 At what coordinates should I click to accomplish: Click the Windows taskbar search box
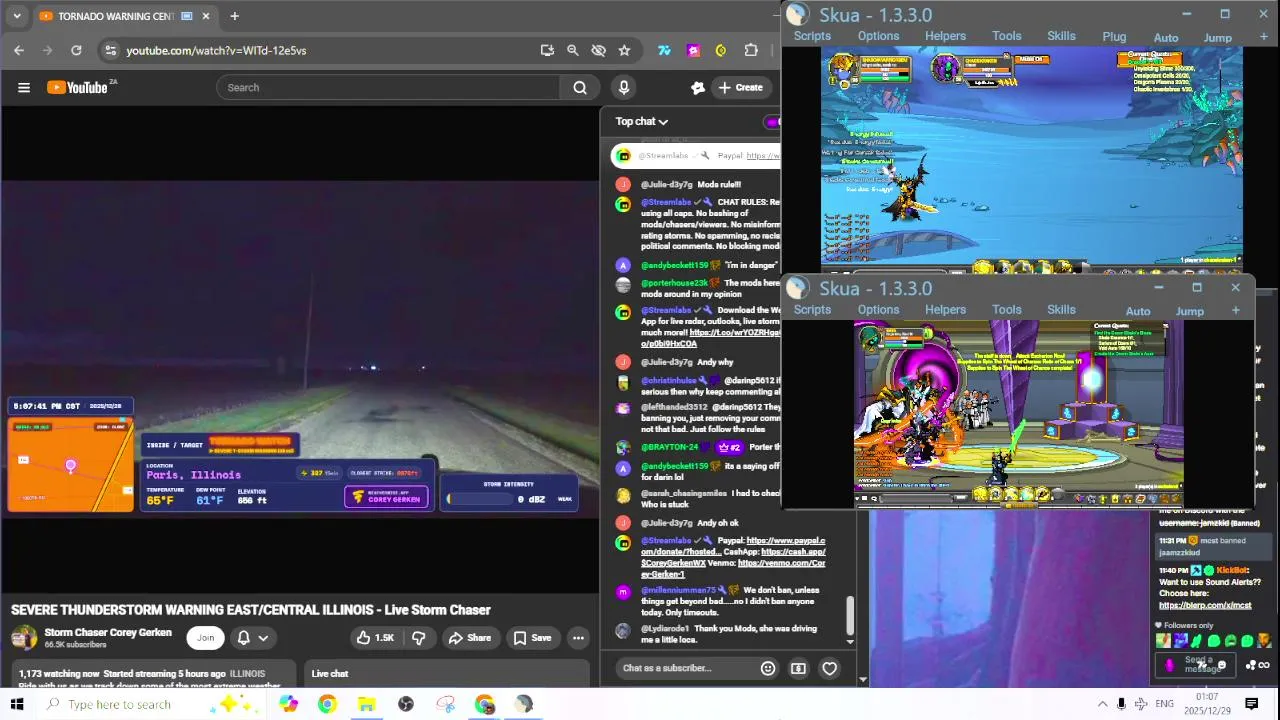pyautogui.click(x=150, y=704)
